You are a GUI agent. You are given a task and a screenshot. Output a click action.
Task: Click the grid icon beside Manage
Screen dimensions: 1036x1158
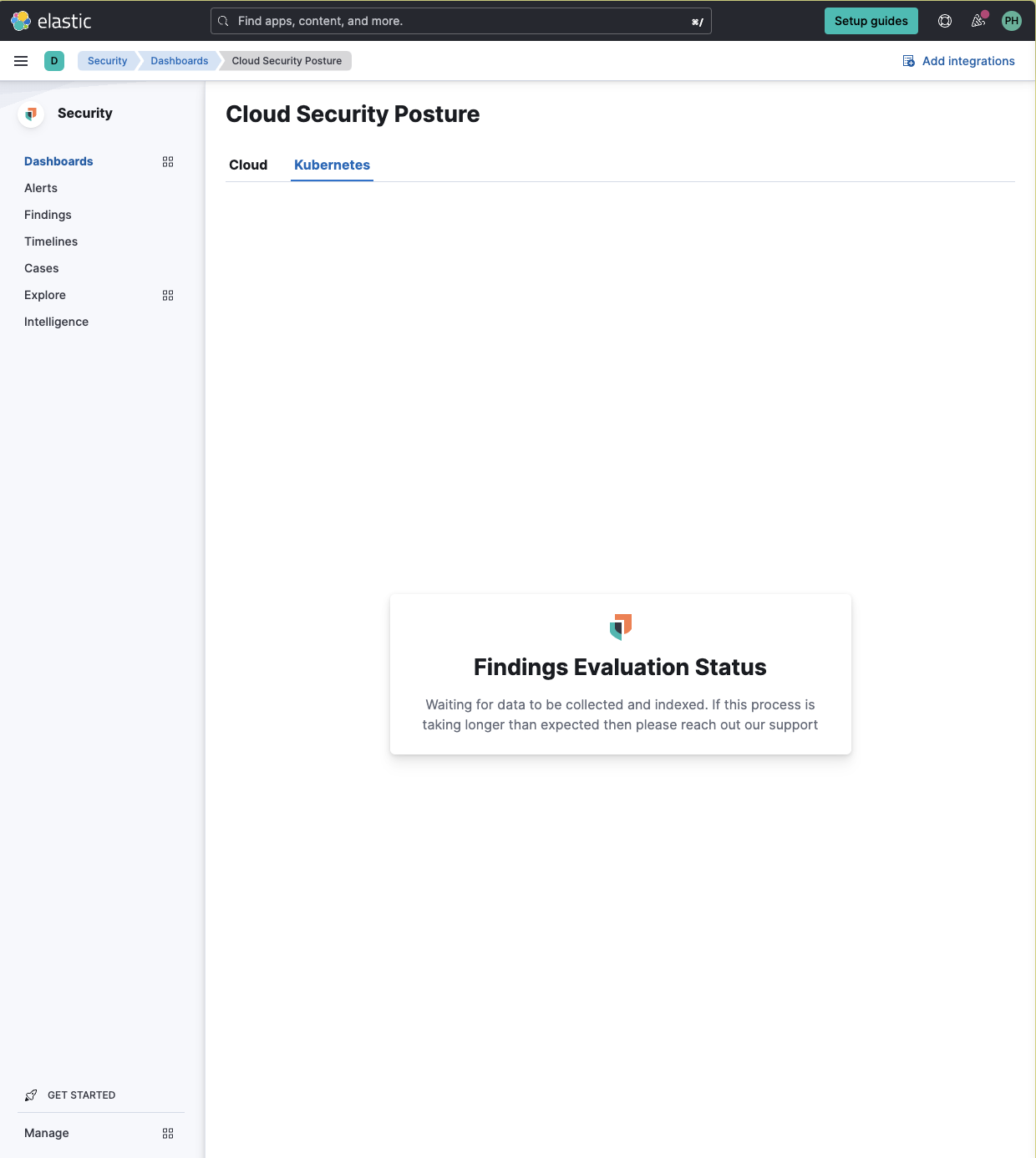(x=168, y=1133)
